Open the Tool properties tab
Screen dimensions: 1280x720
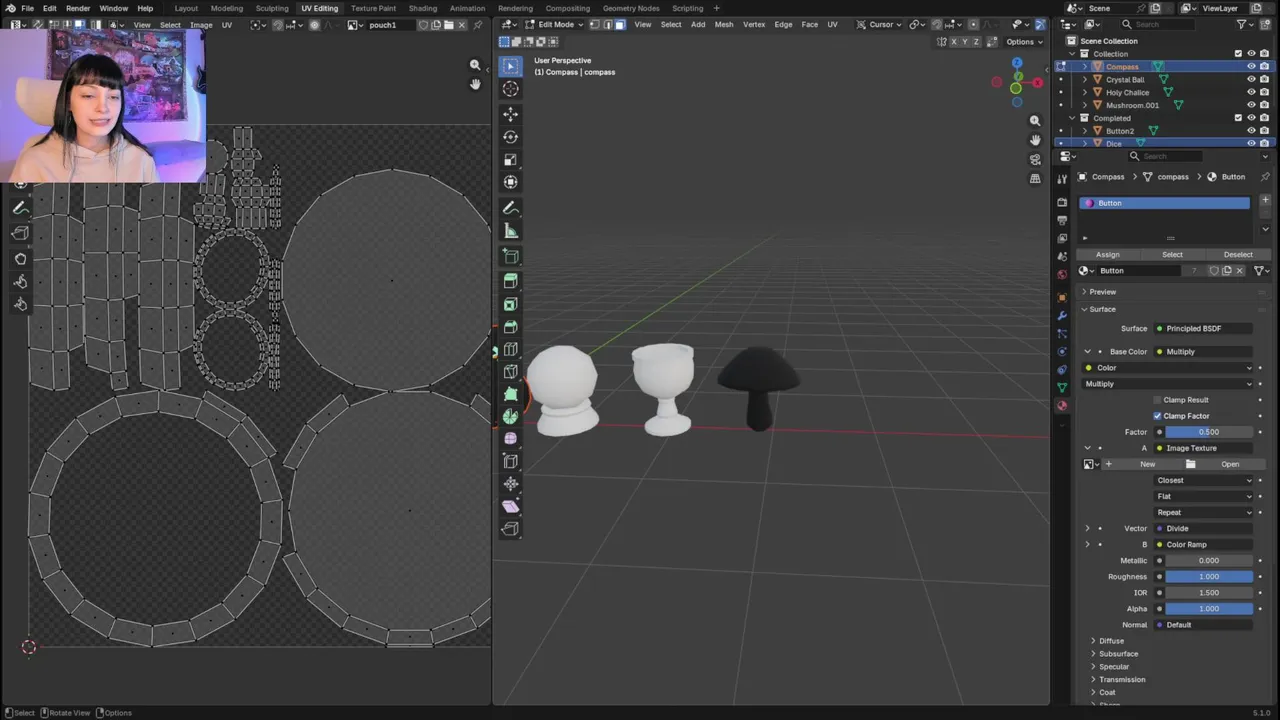pyautogui.click(x=1062, y=180)
